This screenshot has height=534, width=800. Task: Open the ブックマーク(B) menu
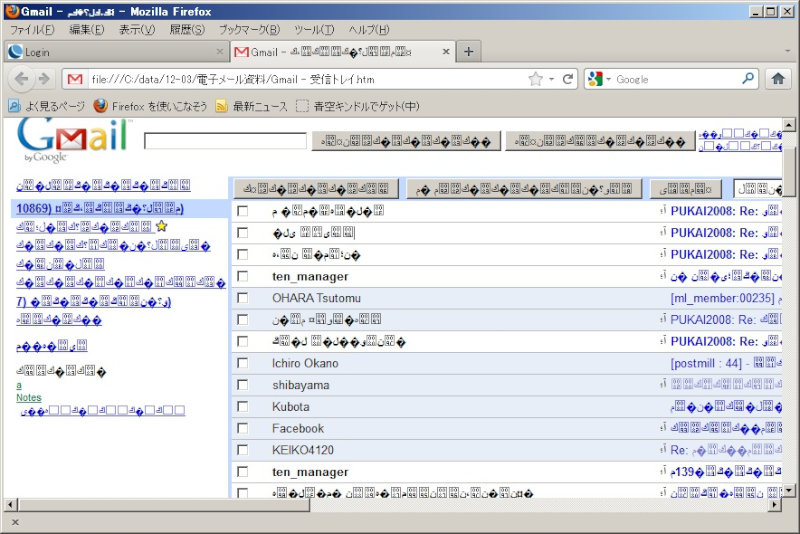point(249,30)
